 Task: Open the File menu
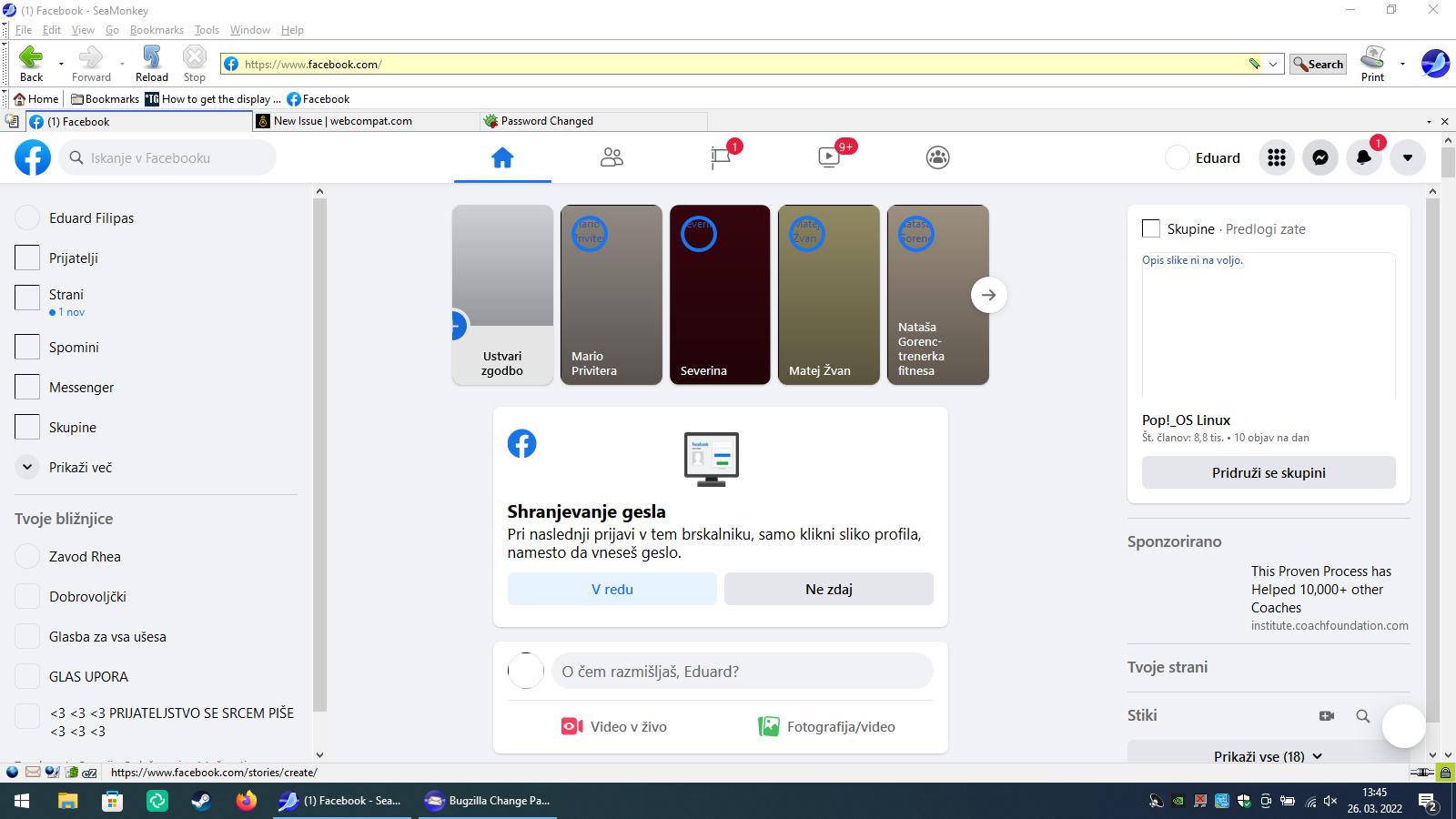point(24,30)
